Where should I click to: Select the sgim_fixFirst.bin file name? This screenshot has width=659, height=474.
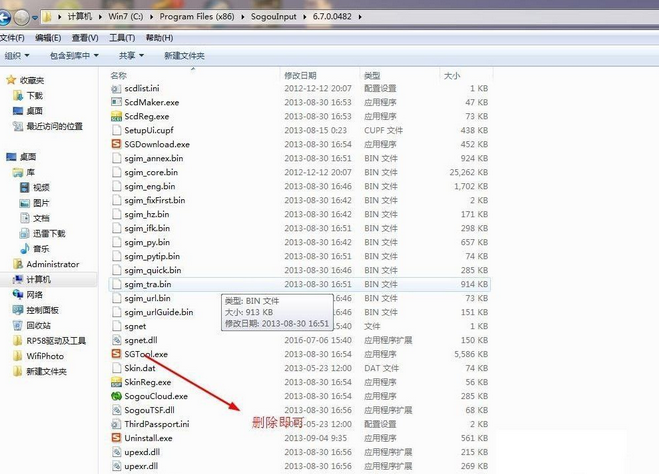tap(154, 200)
